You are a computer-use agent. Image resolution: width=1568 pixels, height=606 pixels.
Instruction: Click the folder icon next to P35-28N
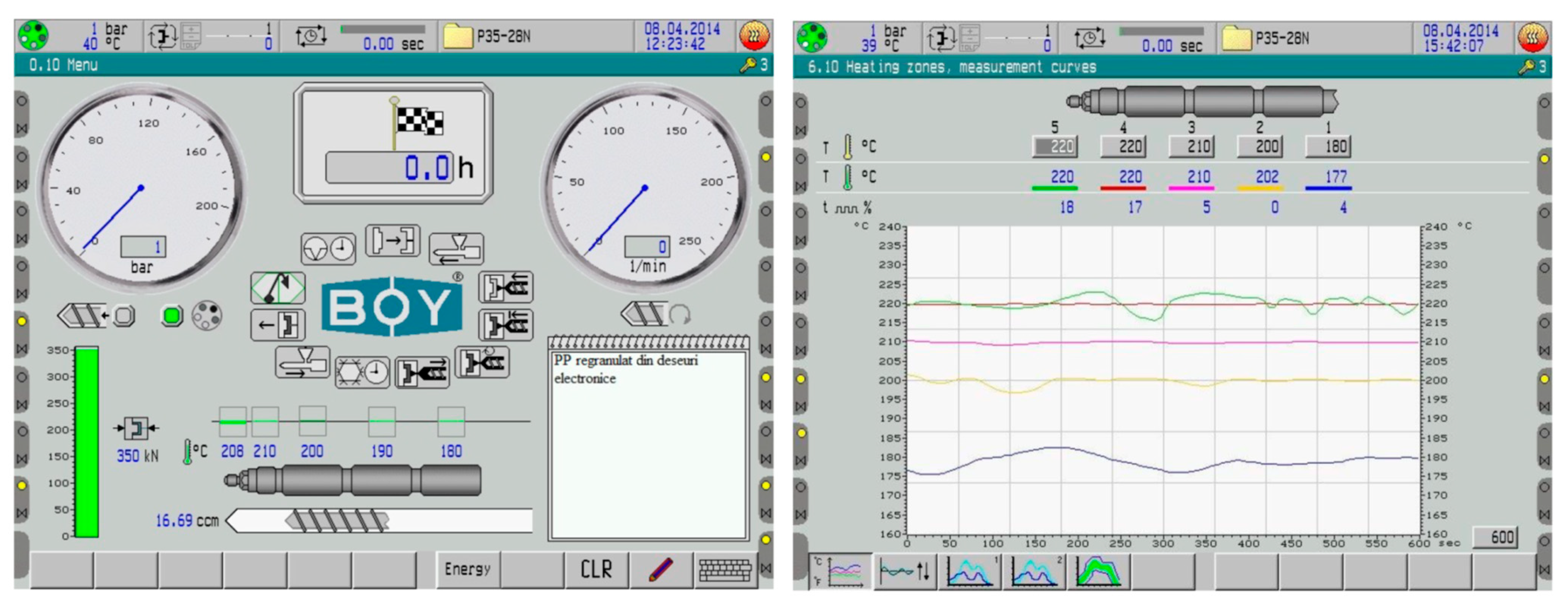point(459,36)
